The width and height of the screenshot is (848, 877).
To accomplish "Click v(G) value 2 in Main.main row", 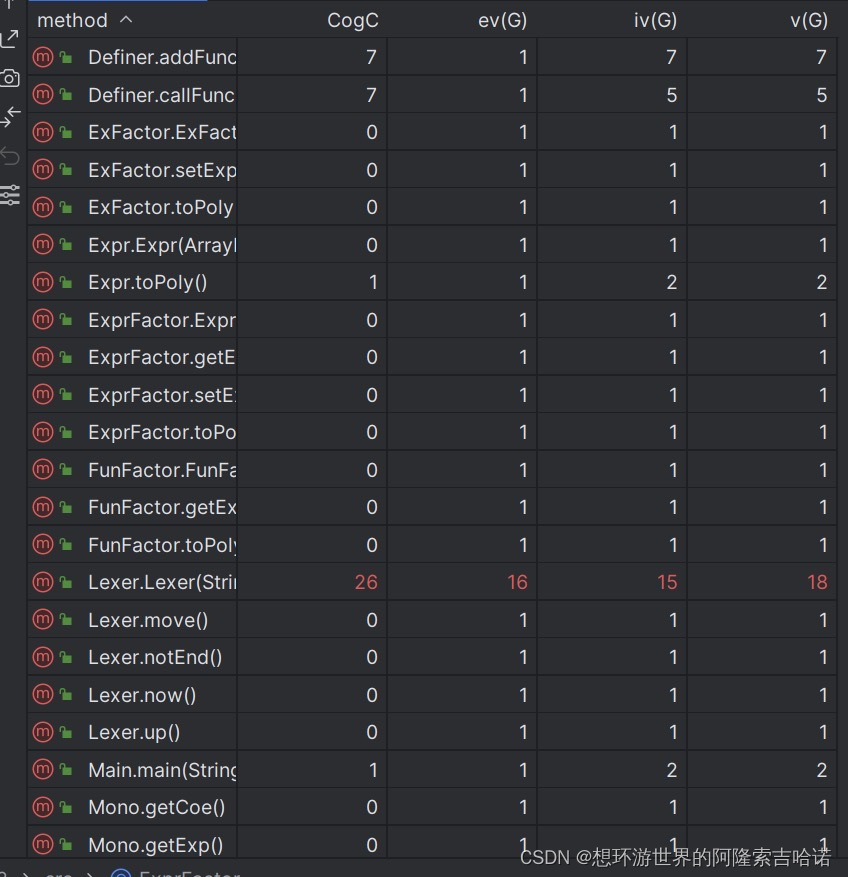I will point(822,770).
